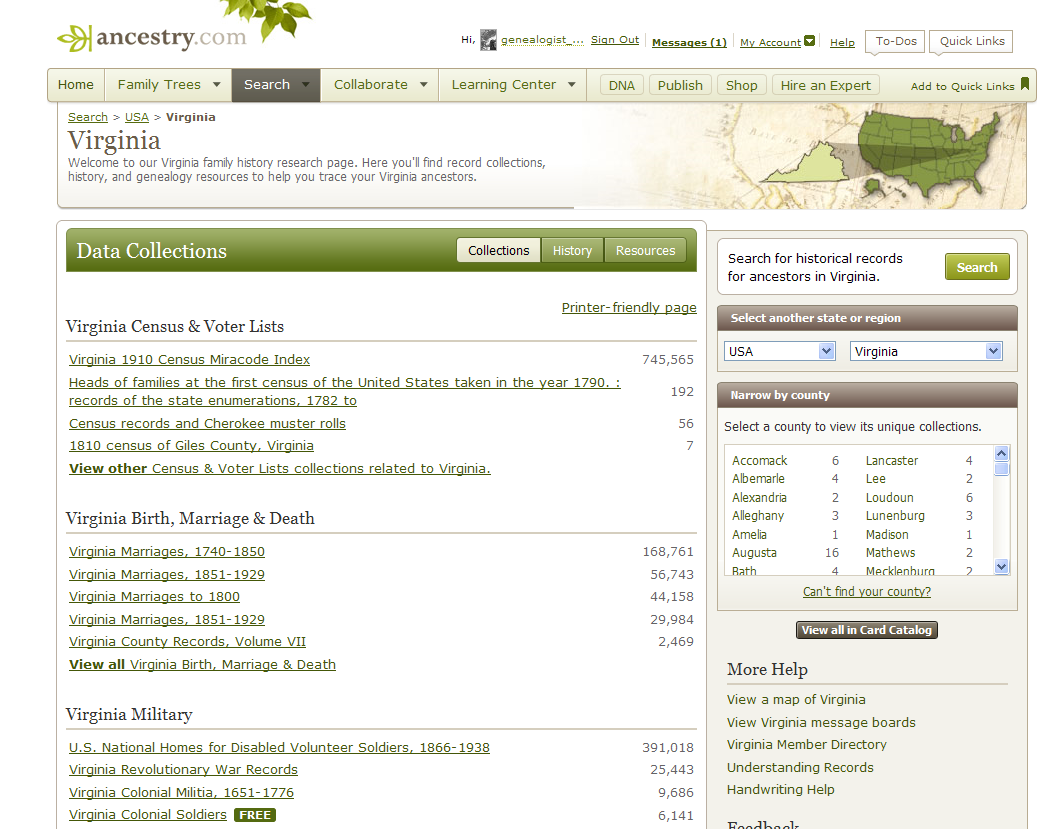
Task: Open the USA country dropdown
Action: 779,351
